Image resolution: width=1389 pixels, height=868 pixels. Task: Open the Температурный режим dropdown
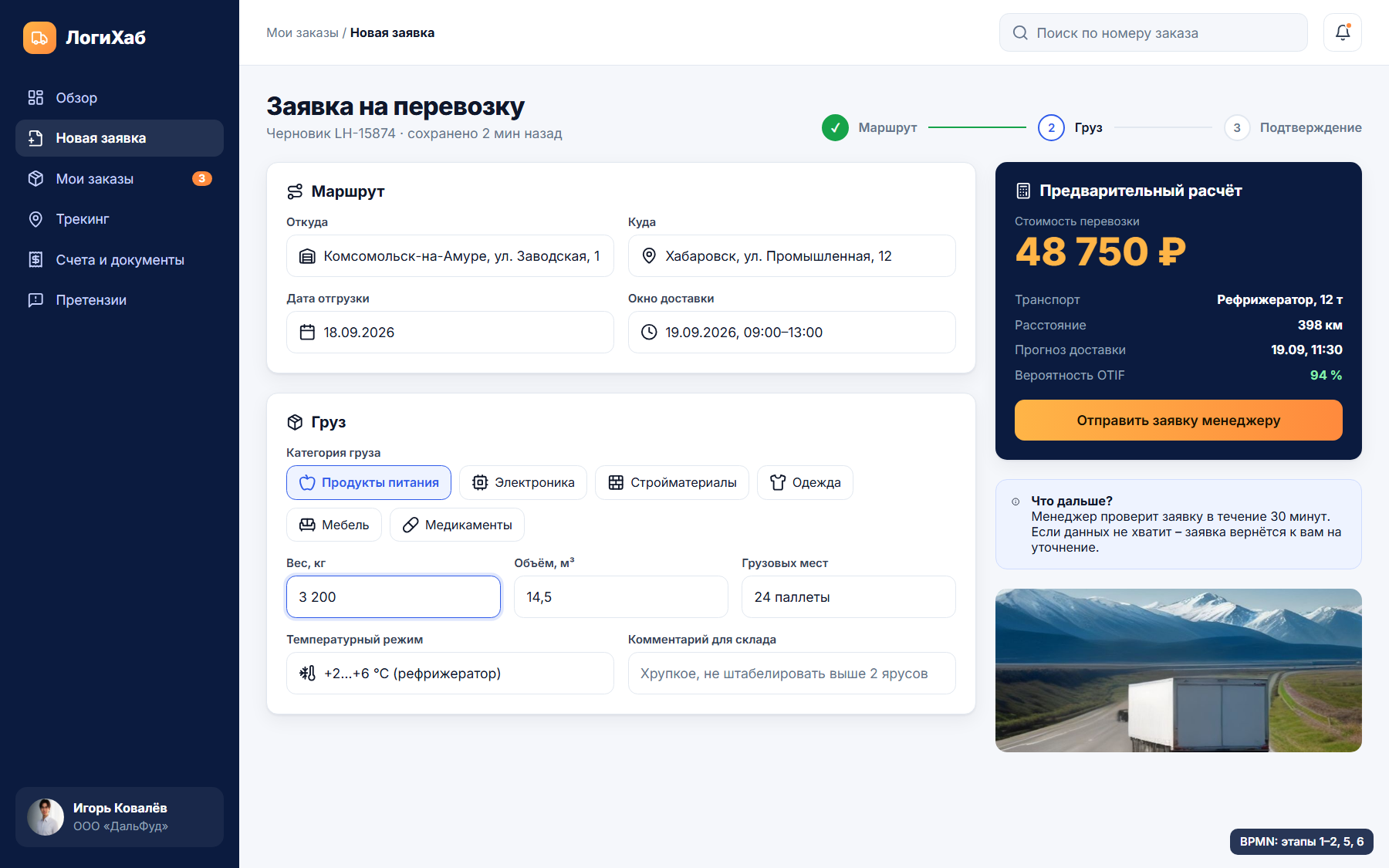[450, 674]
